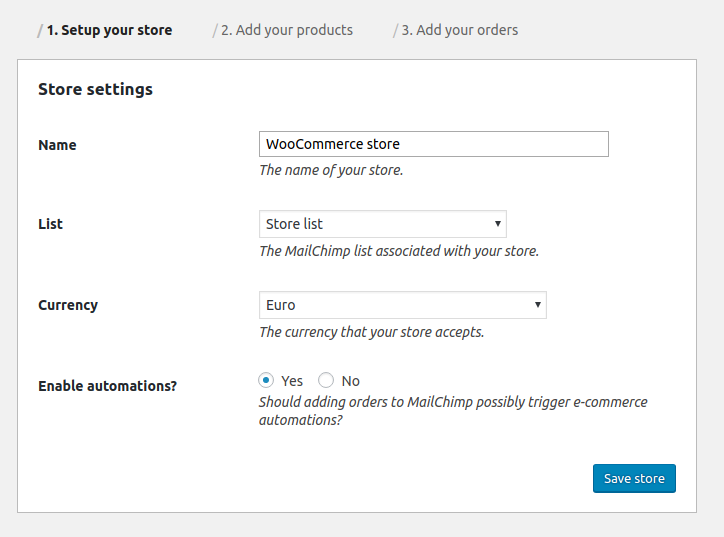724x537 pixels.
Task: Click the MailChimp list description text
Action: [x=399, y=251]
